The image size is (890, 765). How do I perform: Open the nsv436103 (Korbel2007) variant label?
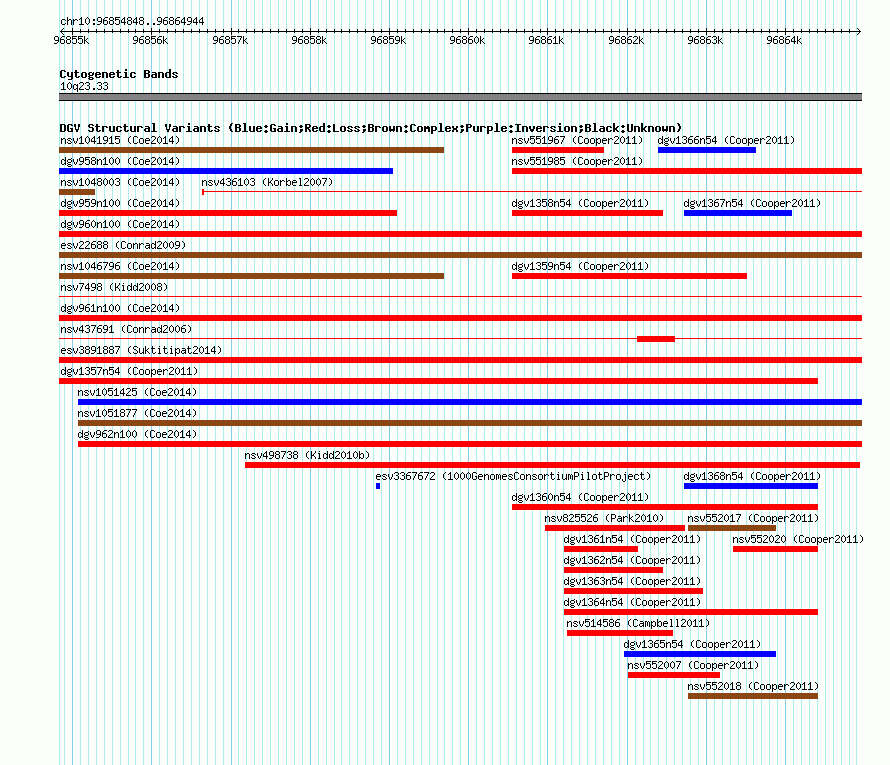coord(267,182)
